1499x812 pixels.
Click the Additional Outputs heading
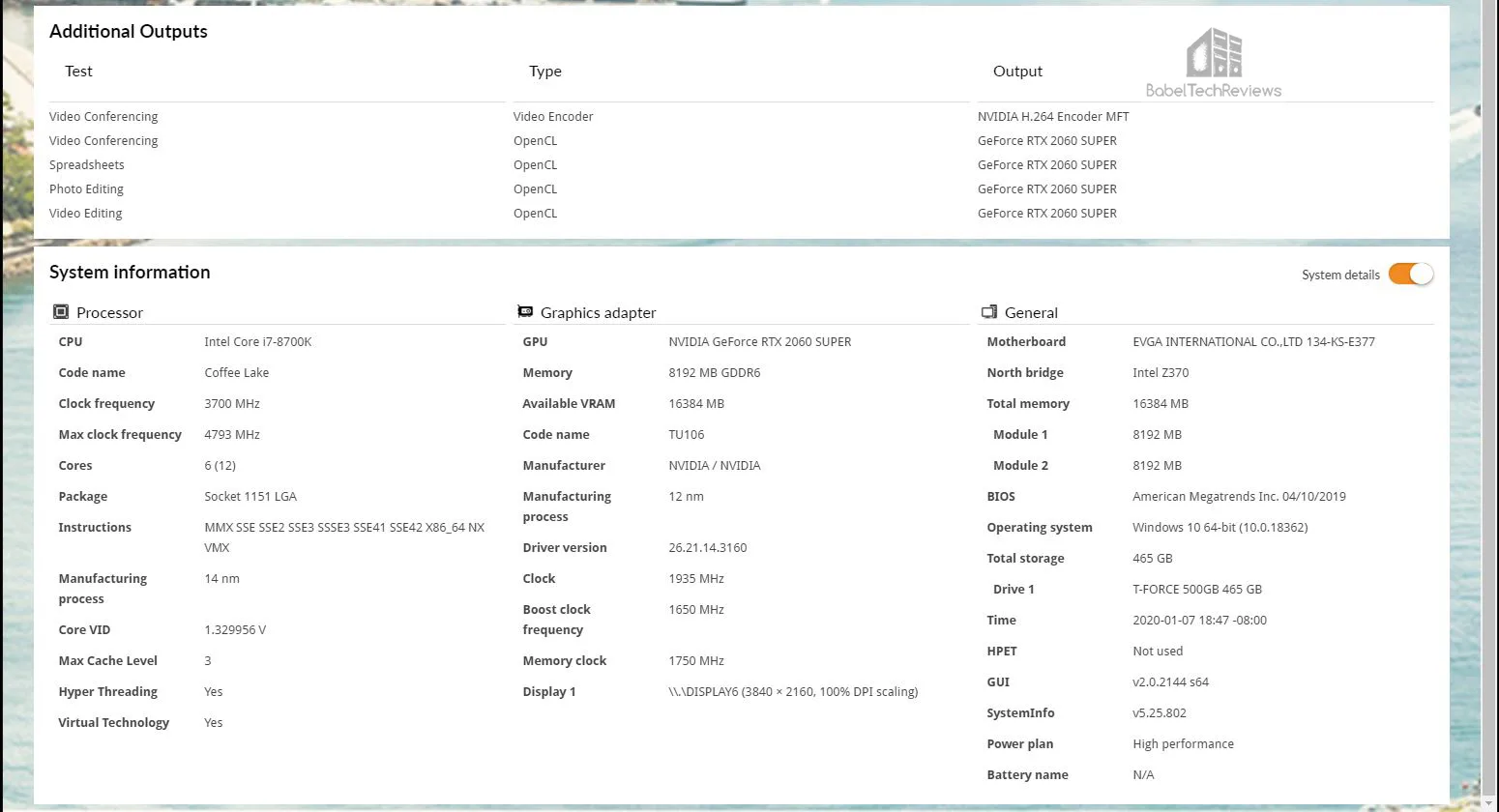pos(129,31)
